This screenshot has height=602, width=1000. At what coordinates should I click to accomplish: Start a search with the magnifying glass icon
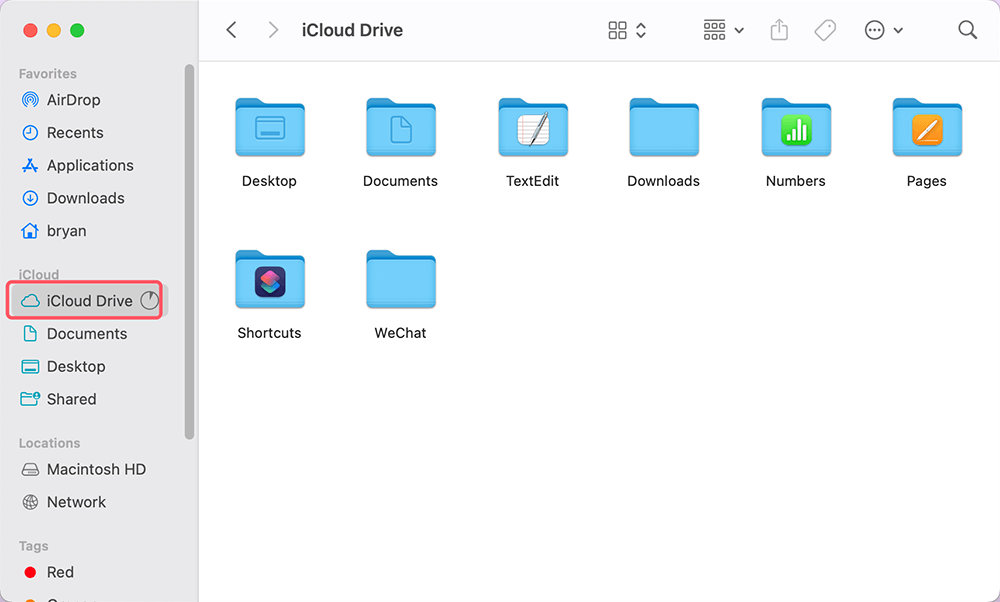967,30
